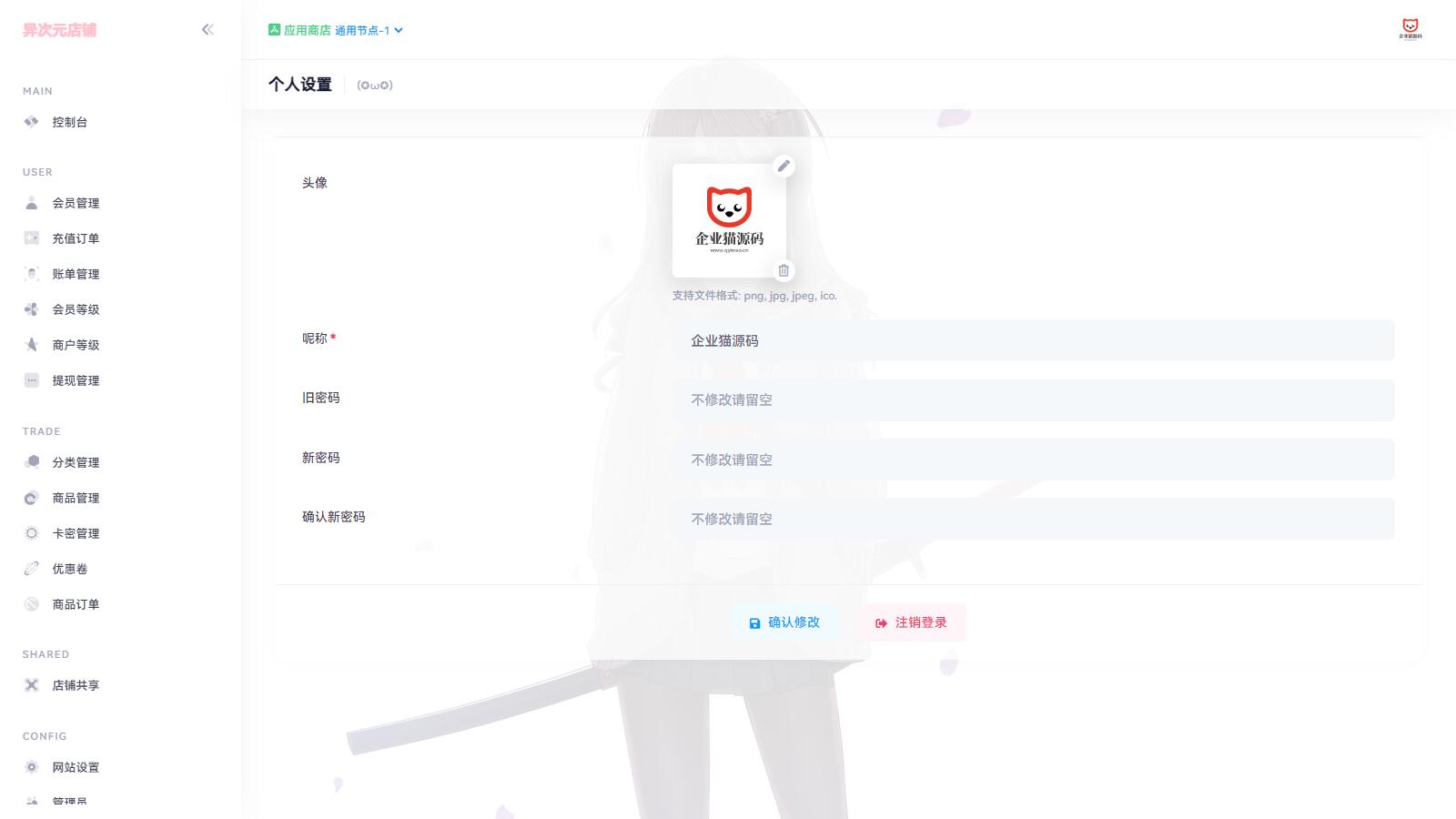The image size is (1456, 819).
Task: Click the 会员等级 sidebar icon
Action: pyautogui.click(x=32, y=309)
